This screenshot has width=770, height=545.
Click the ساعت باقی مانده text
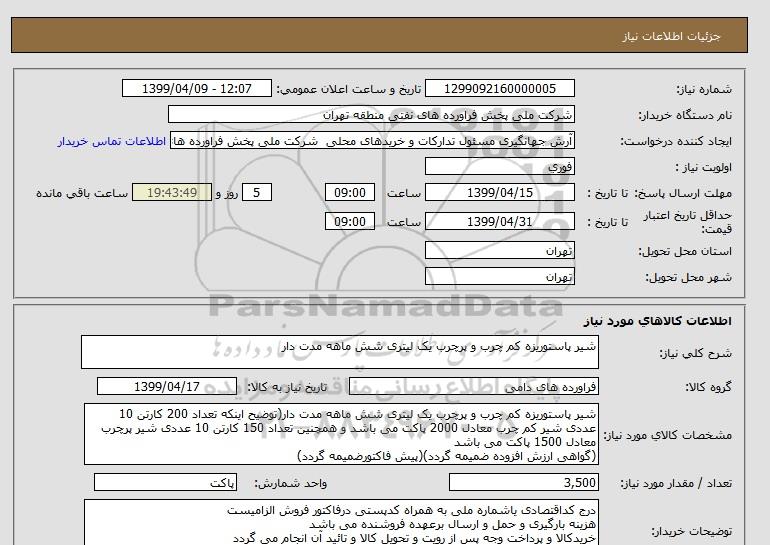[x=82, y=193]
